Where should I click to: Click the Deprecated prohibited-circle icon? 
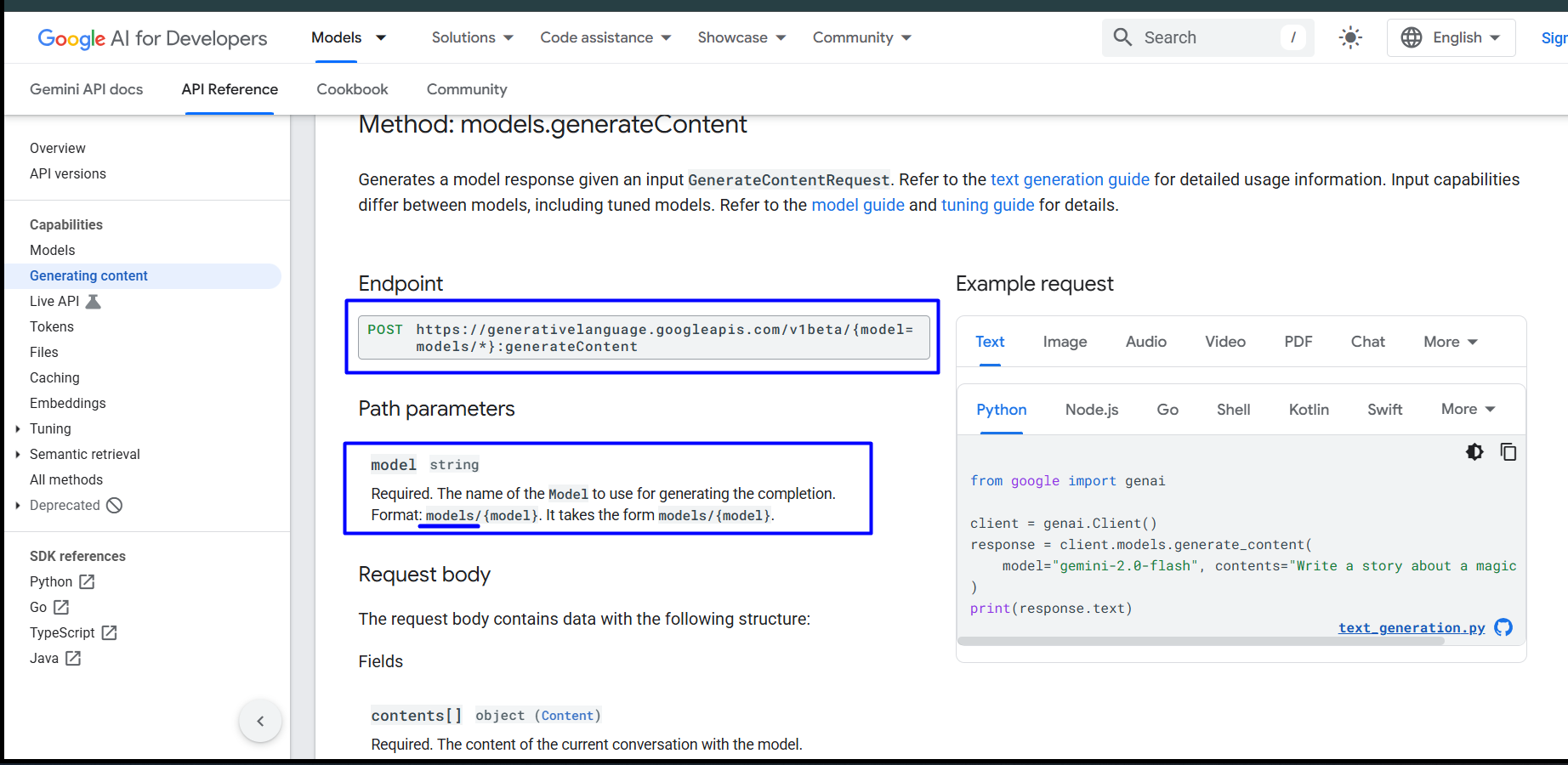pyautogui.click(x=115, y=505)
